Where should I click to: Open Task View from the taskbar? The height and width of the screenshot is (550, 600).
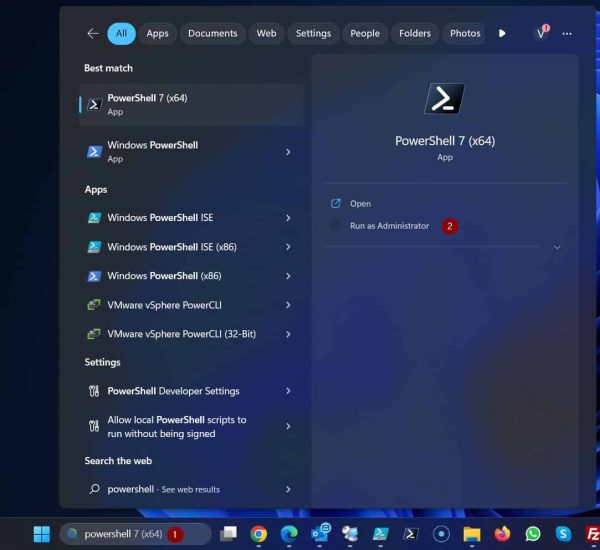pos(228,534)
